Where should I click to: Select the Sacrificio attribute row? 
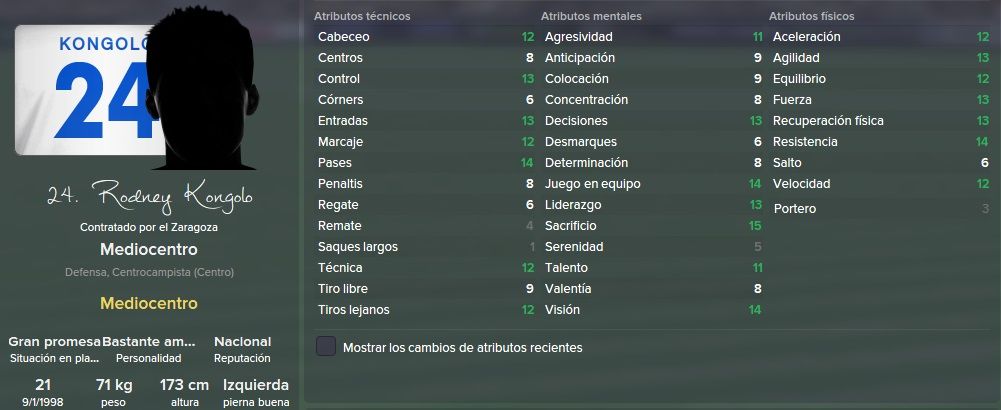pyautogui.click(x=652, y=226)
